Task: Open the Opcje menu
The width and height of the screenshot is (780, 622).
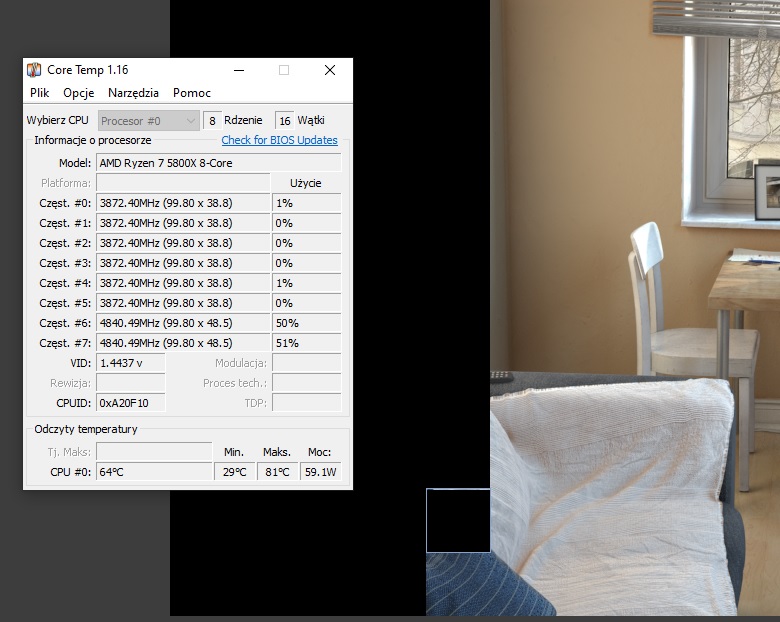Action: coord(79,93)
